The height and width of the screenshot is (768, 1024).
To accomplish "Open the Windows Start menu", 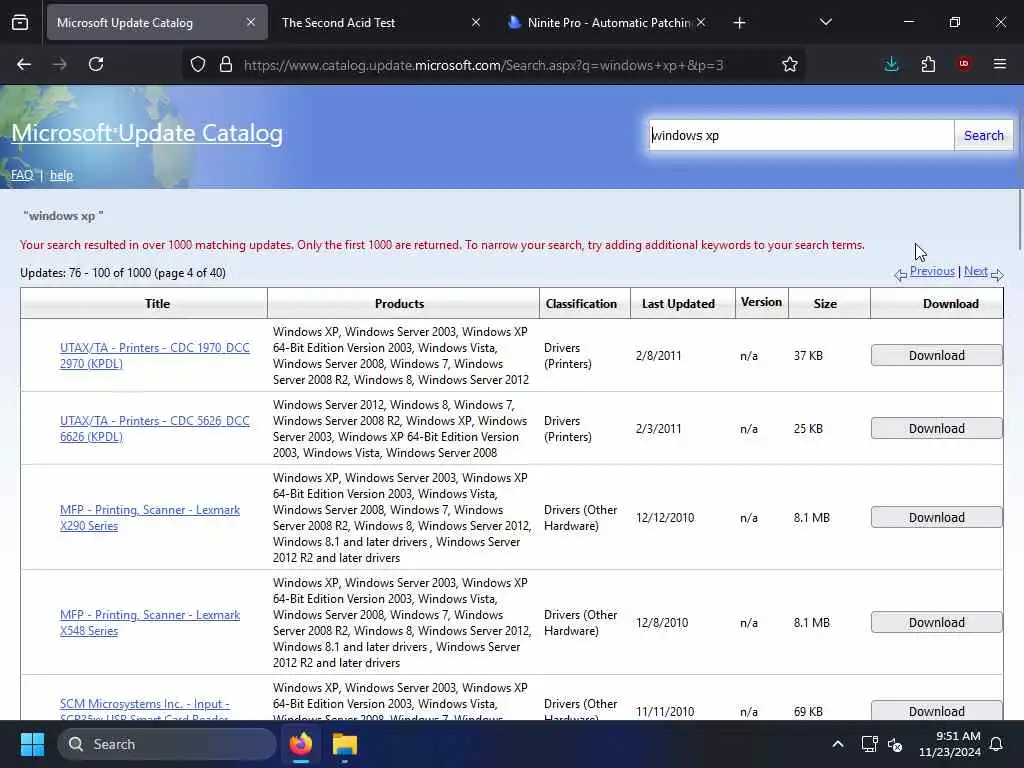I will [32, 744].
